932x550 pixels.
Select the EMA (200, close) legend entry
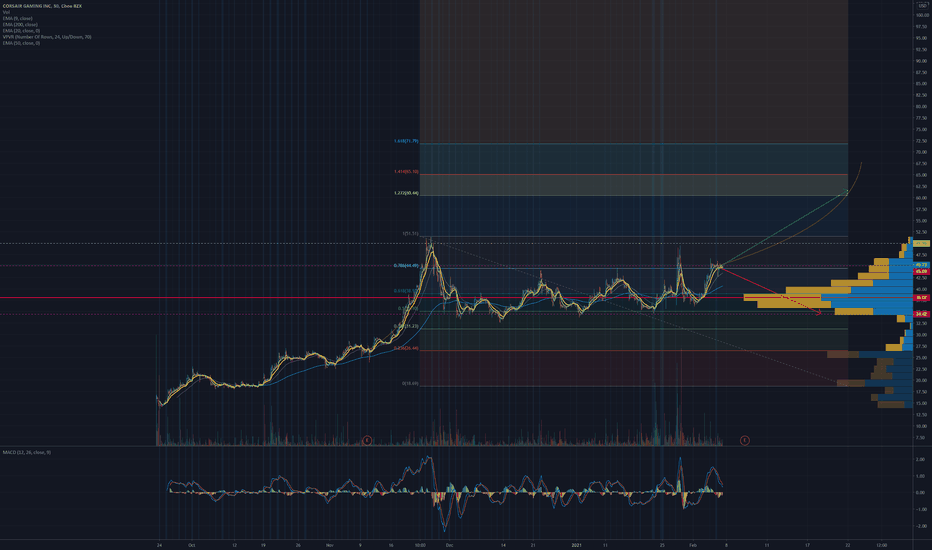tap(20, 24)
